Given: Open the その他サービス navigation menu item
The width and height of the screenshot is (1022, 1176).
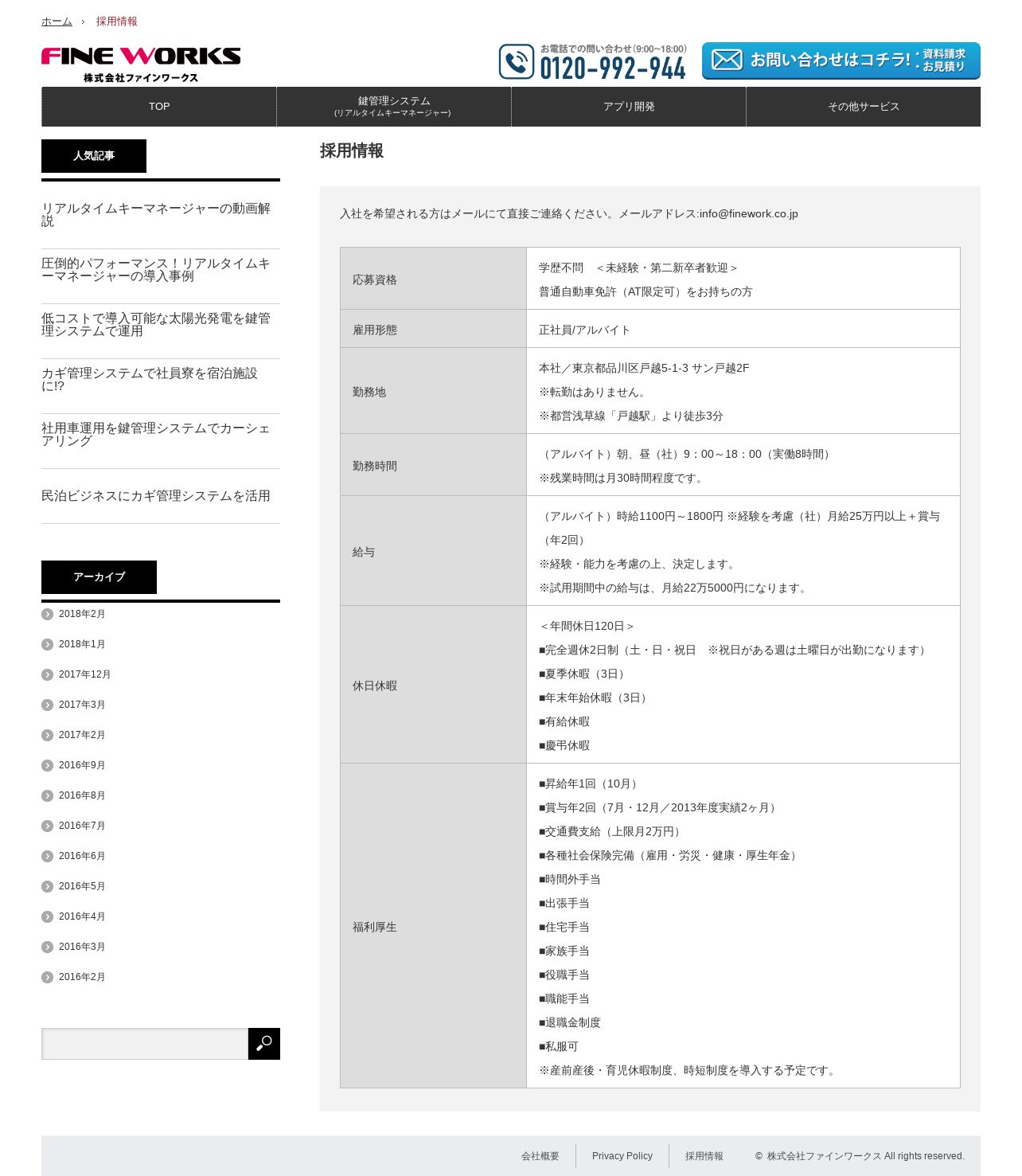Looking at the screenshot, I should [x=864, y=107].
